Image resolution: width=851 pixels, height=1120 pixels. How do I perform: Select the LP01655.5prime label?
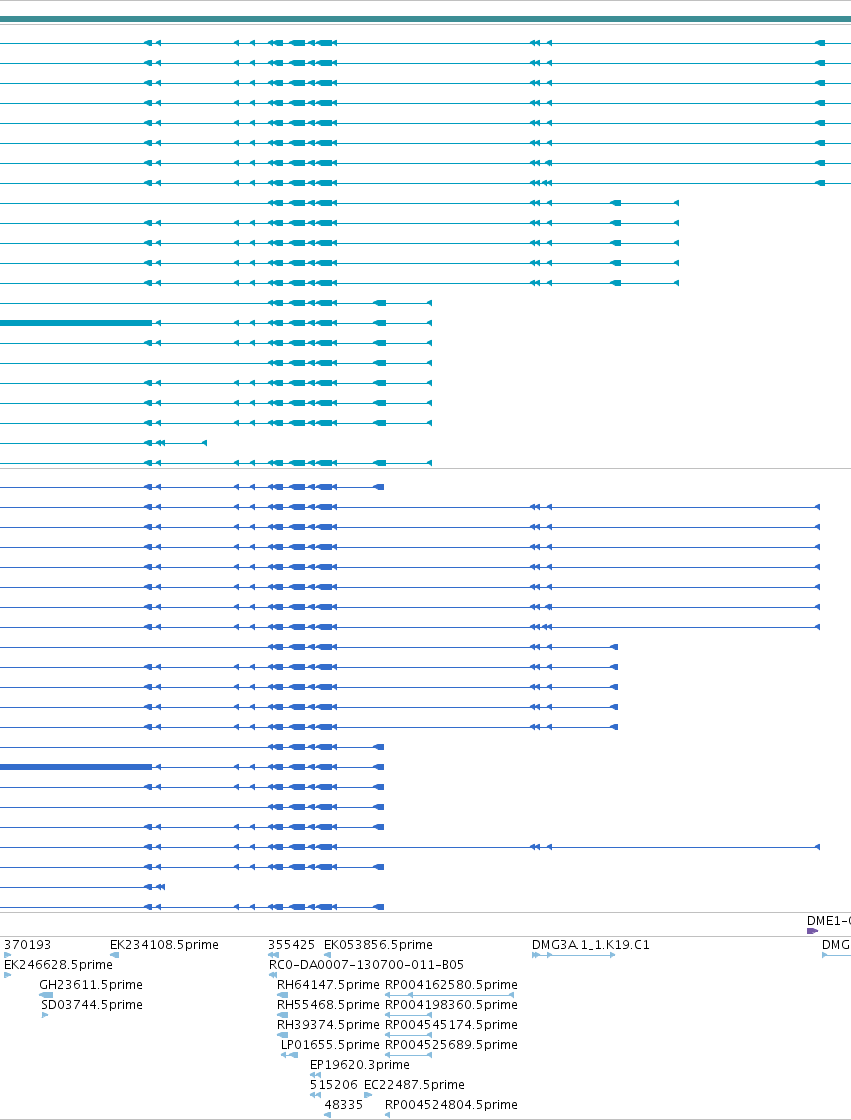coord(330,1044)
